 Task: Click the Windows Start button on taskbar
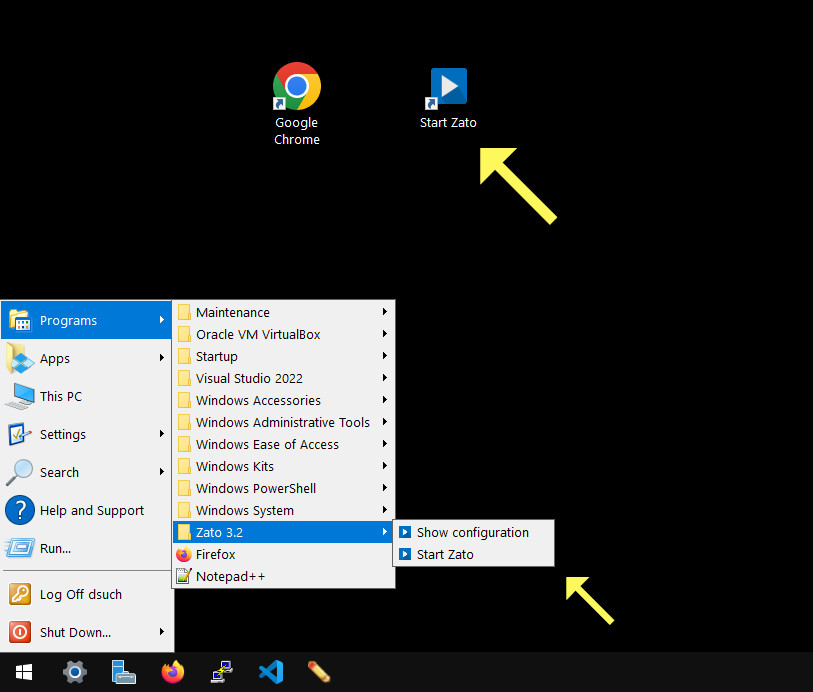point(24,672)
